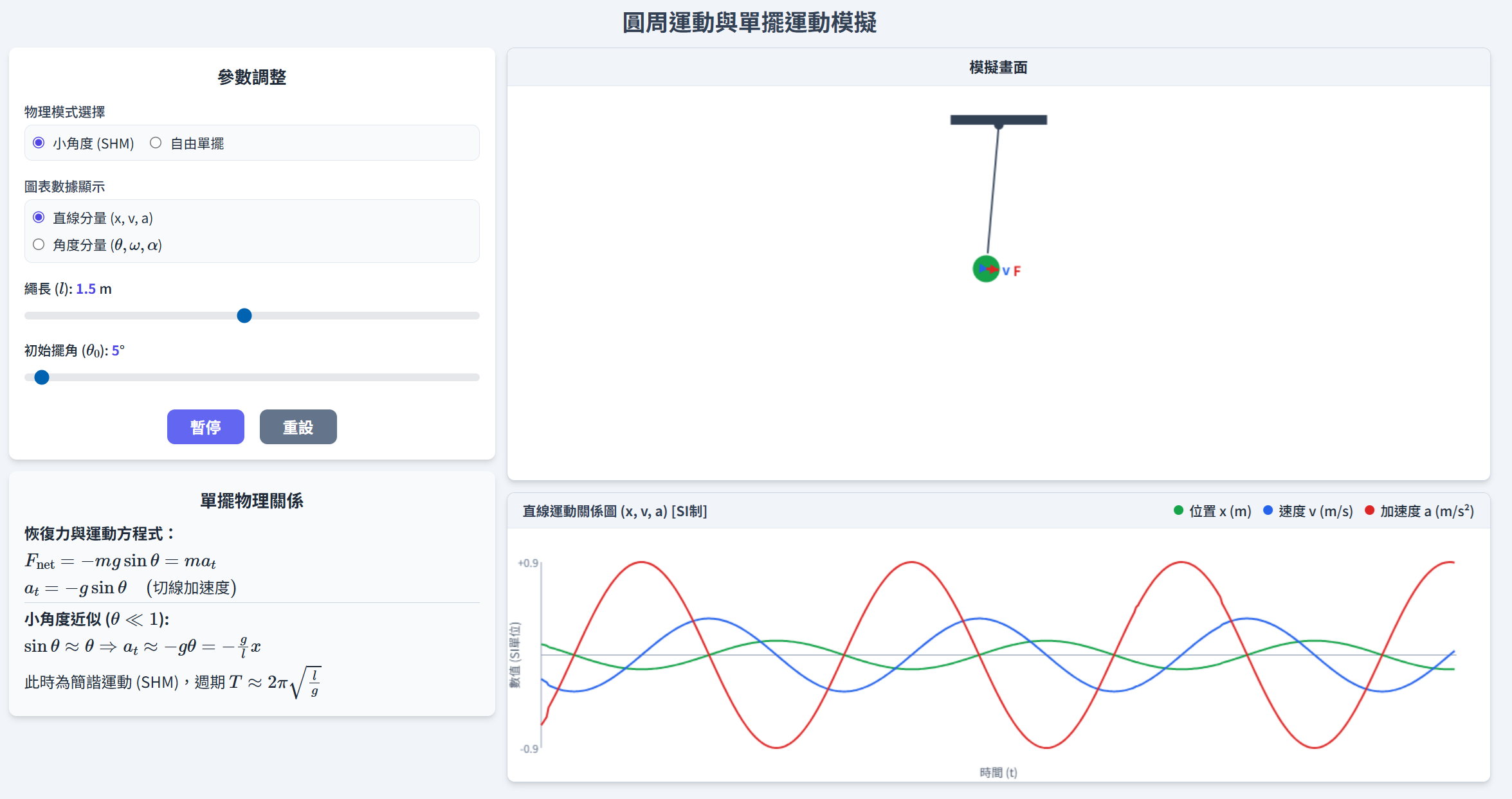Click the 模擬畫面 panel header

click(998, 67)
